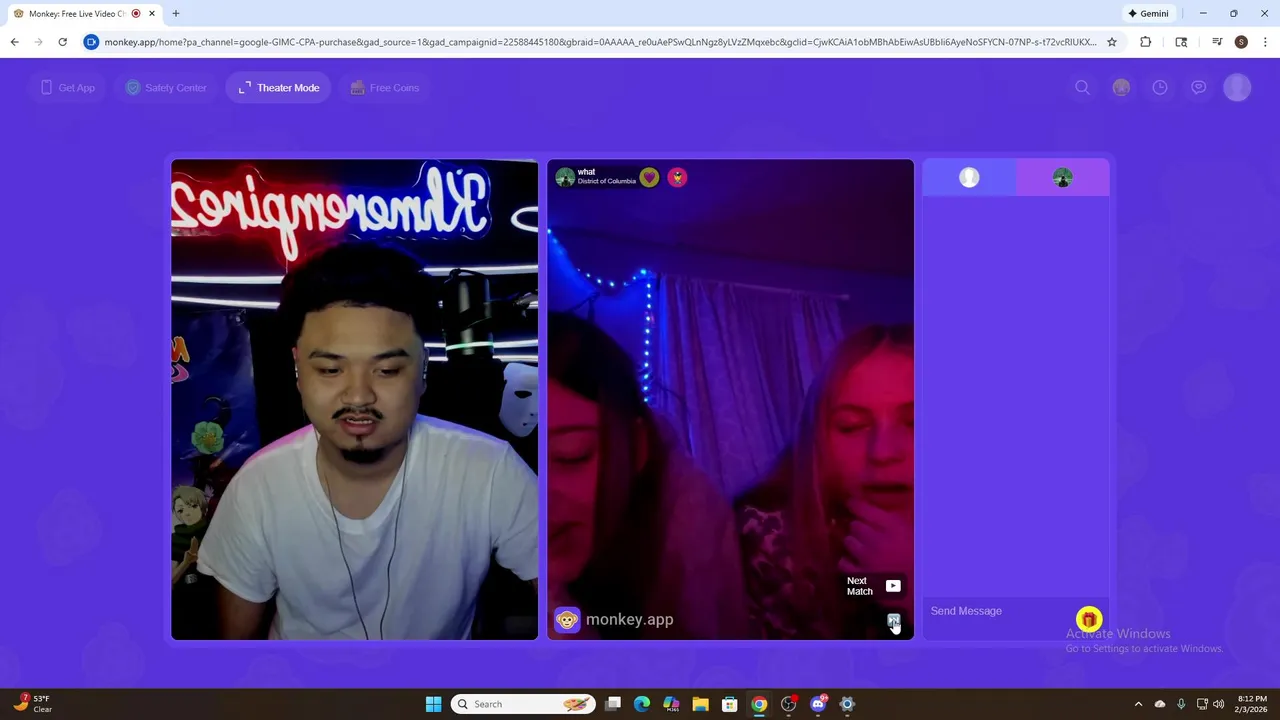Open the clock showing 8:12 PM
Screen dimensions: 1280x720
(x=1252, y=704)
